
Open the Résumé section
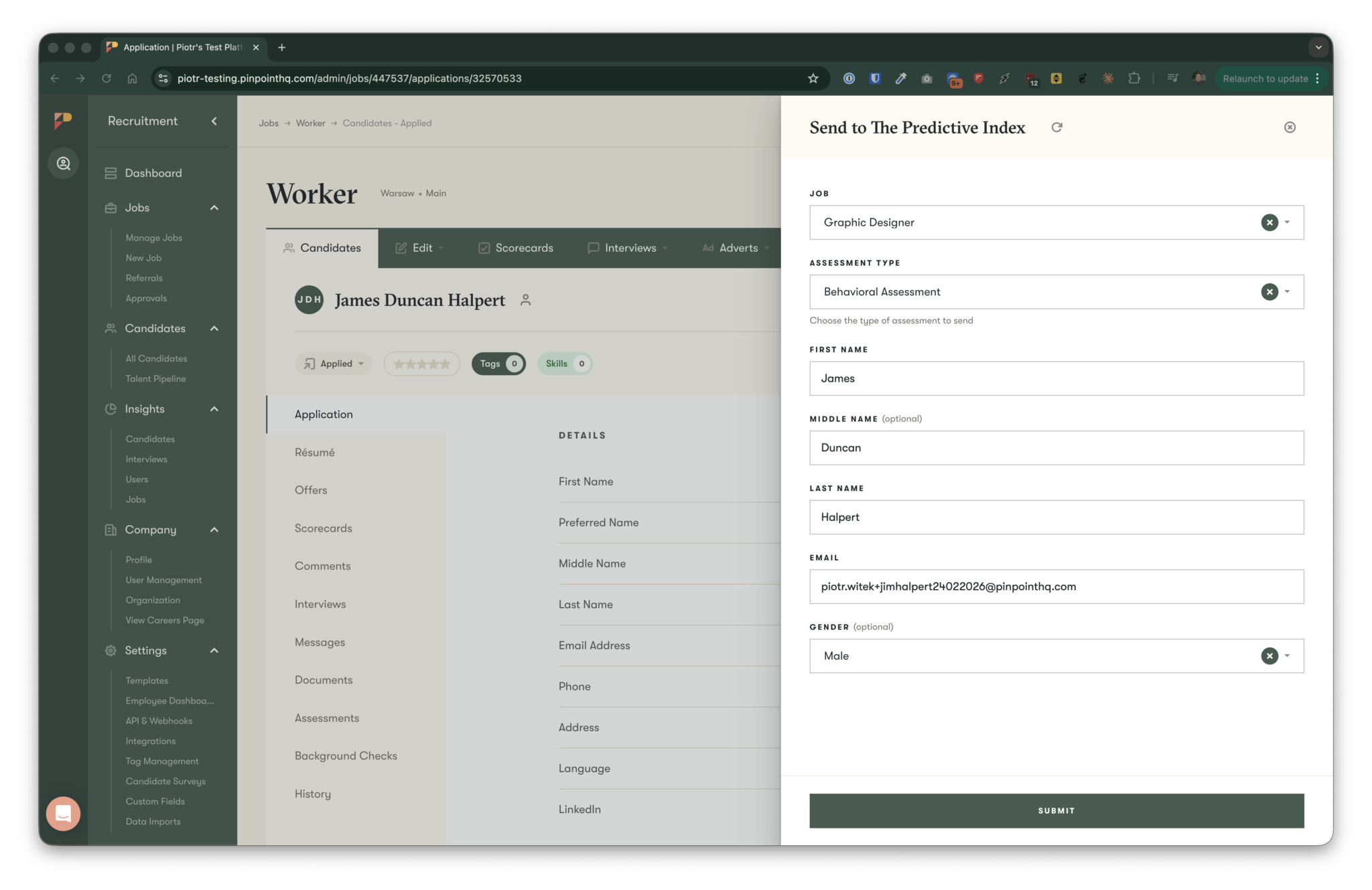click(315, 453)
